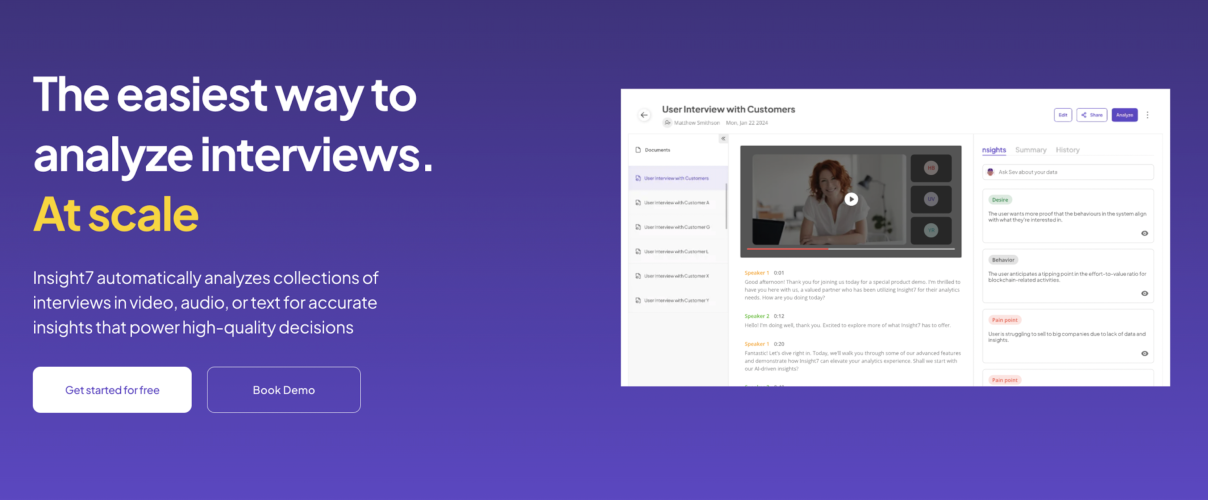Open 'User Interview with Customer L' document
This screenshot has width=1208, height=500.
pyautogui.click(x=678, y=251)
